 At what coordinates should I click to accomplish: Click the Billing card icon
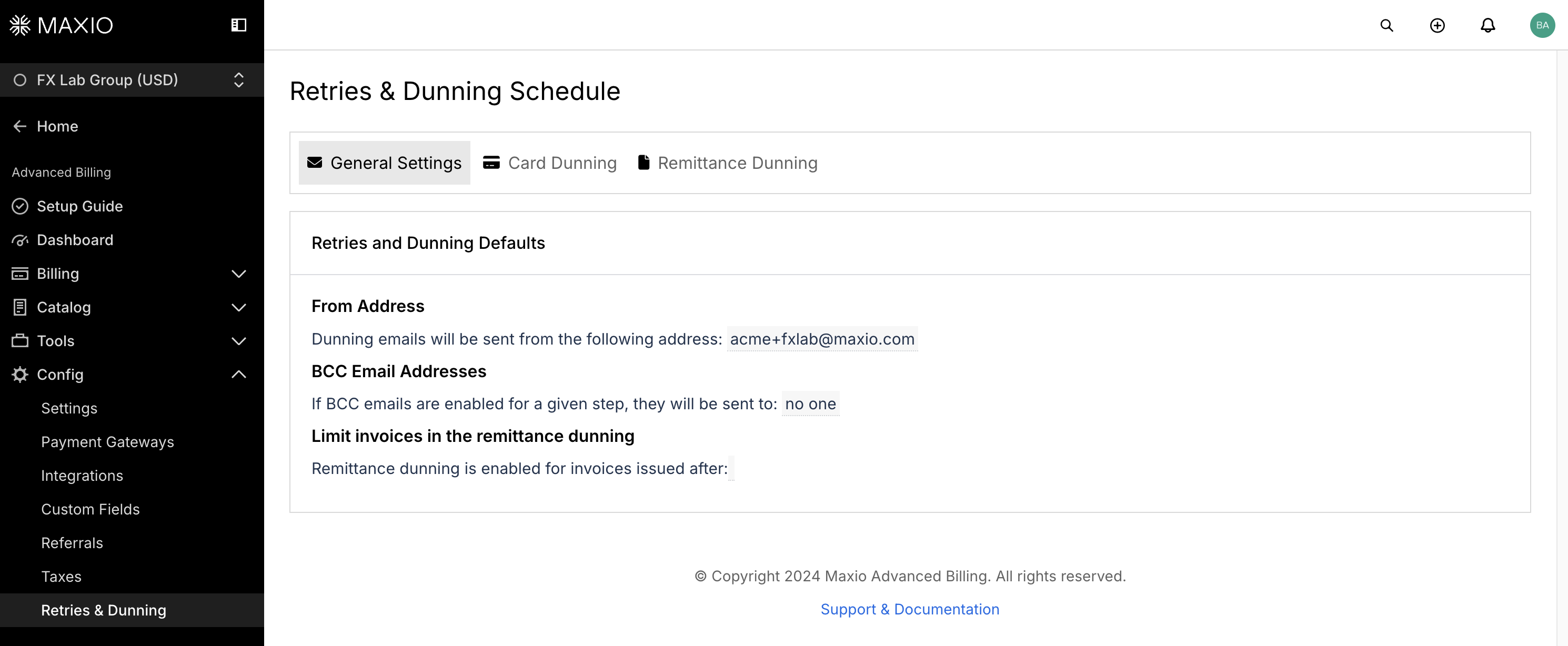click(20, 274)
